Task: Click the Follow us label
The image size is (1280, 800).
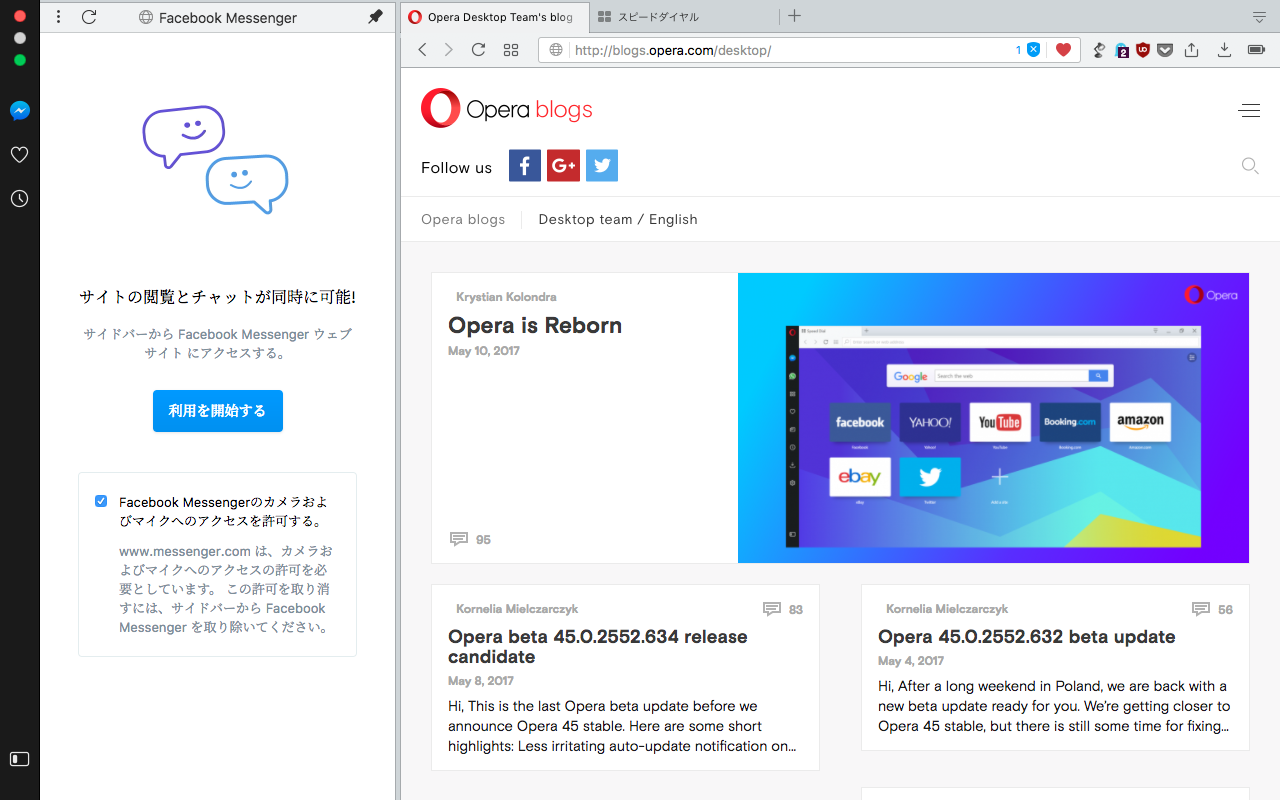Action: pyautogui.click(x=457, y=168)
